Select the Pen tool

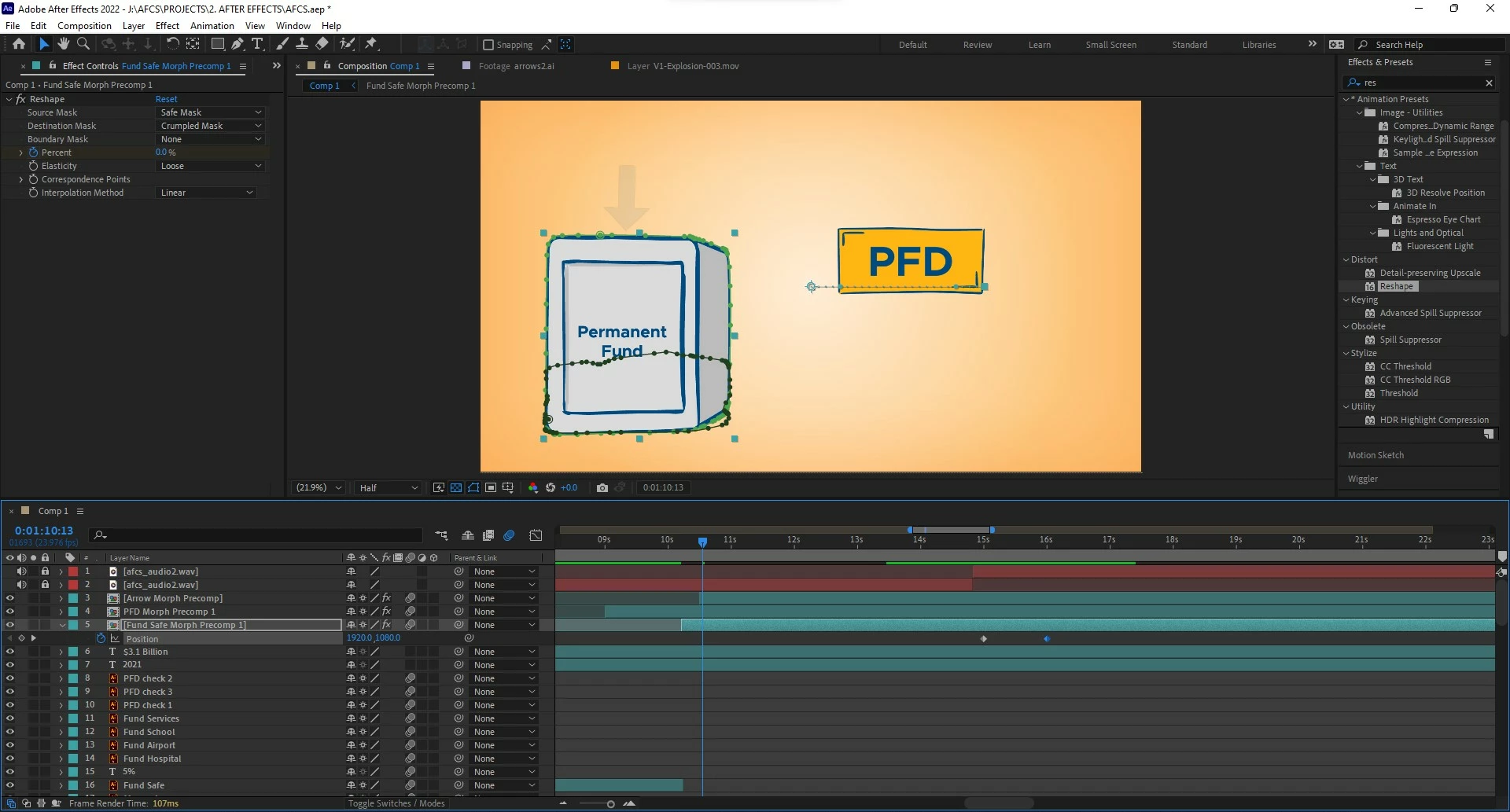tap(238, 44)
